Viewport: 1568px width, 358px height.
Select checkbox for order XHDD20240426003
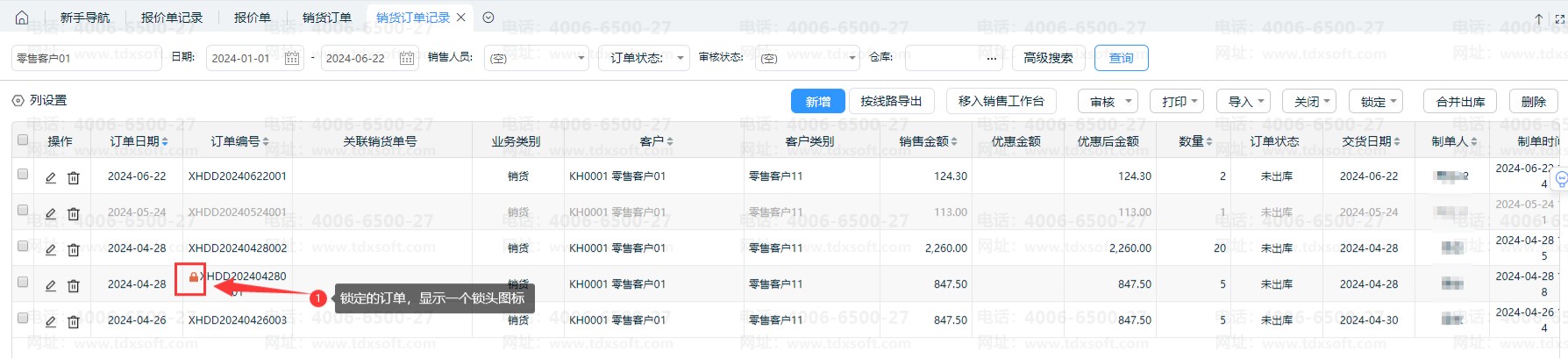(x=23, y=319)
